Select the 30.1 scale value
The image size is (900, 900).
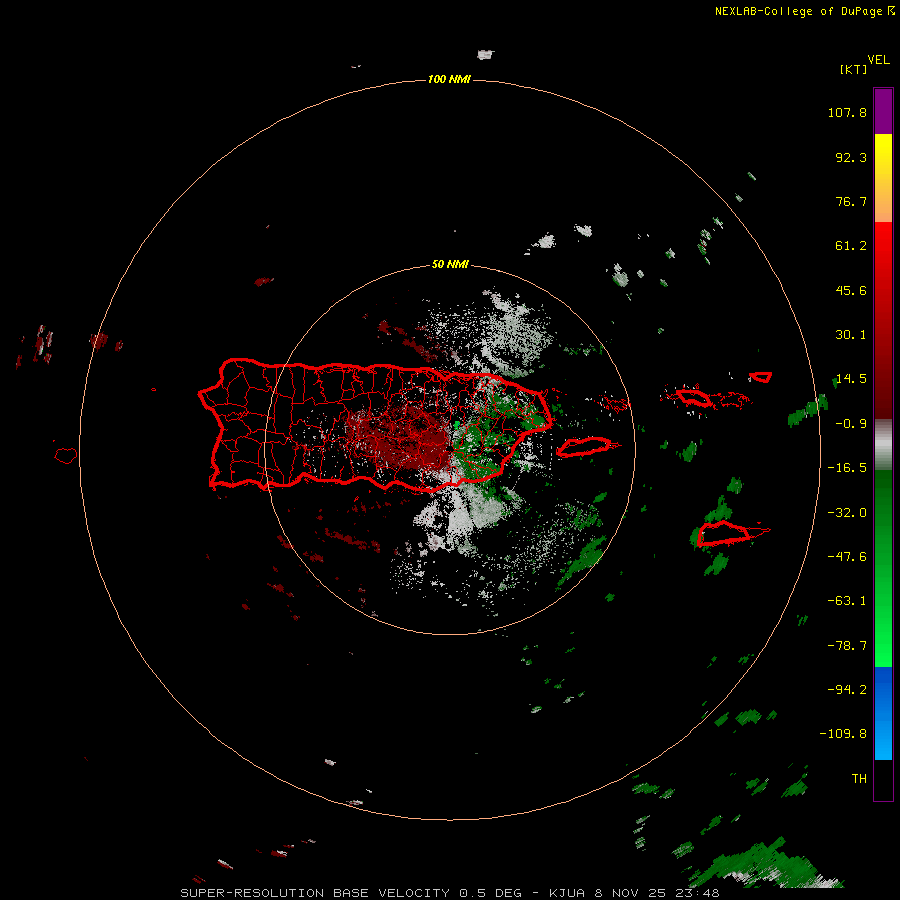pos(851,335)
